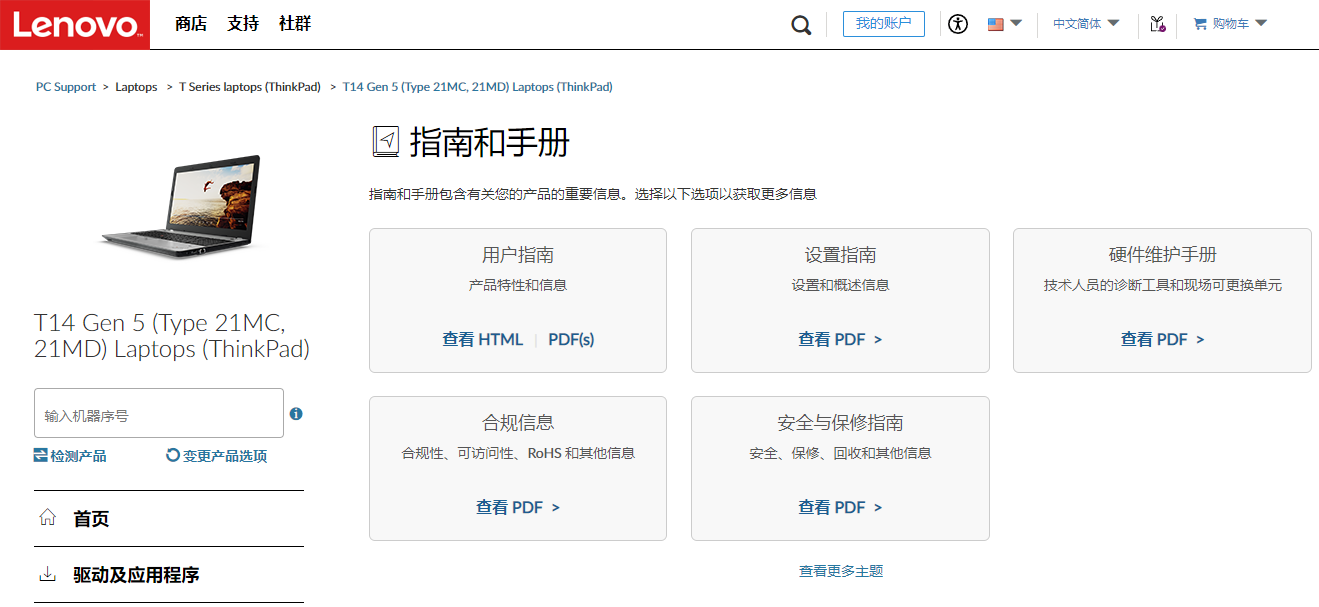Click PC Support breadcrumb
Screen dimensions: 1319x607
[x=66, y=87]
